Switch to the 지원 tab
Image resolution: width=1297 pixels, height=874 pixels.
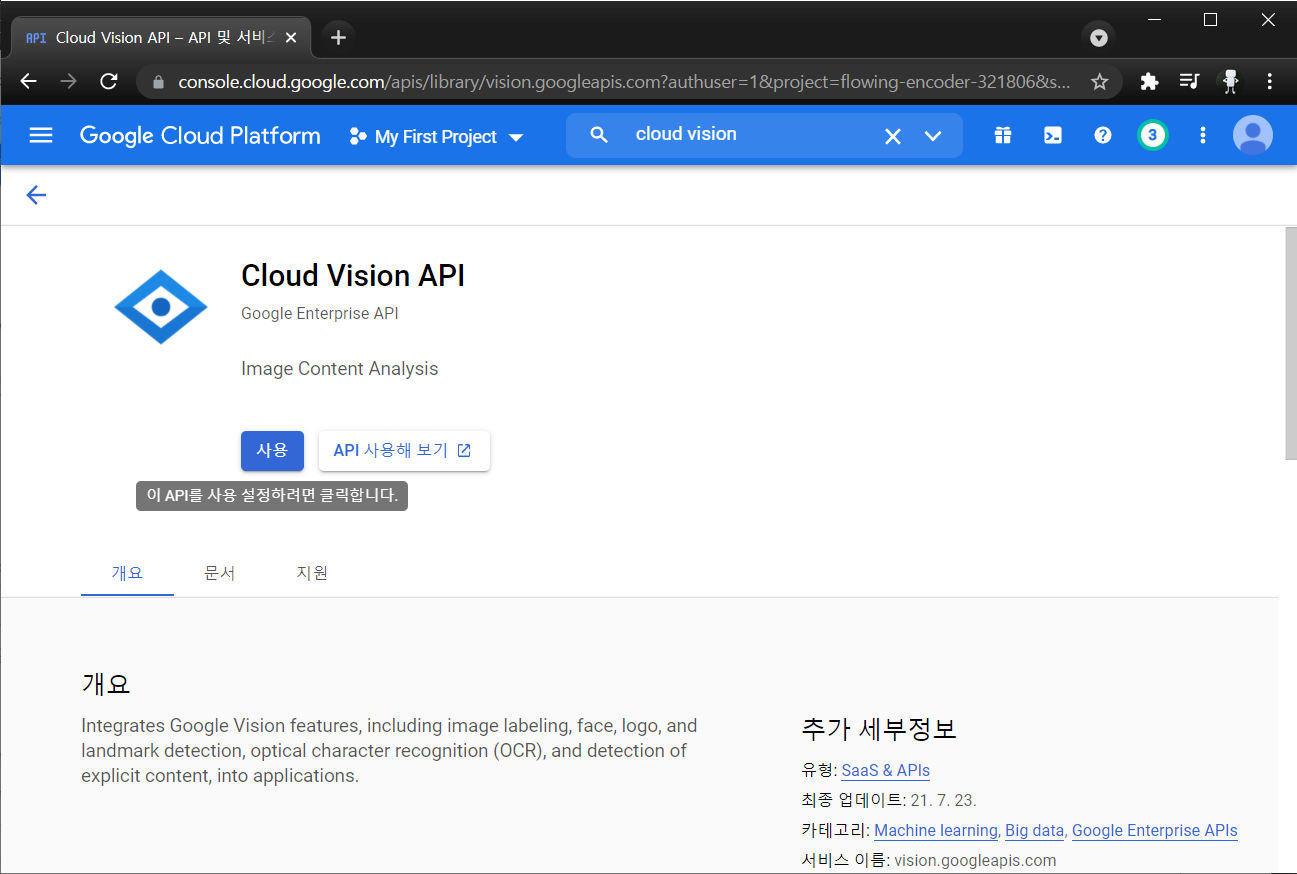click(312, 572)
